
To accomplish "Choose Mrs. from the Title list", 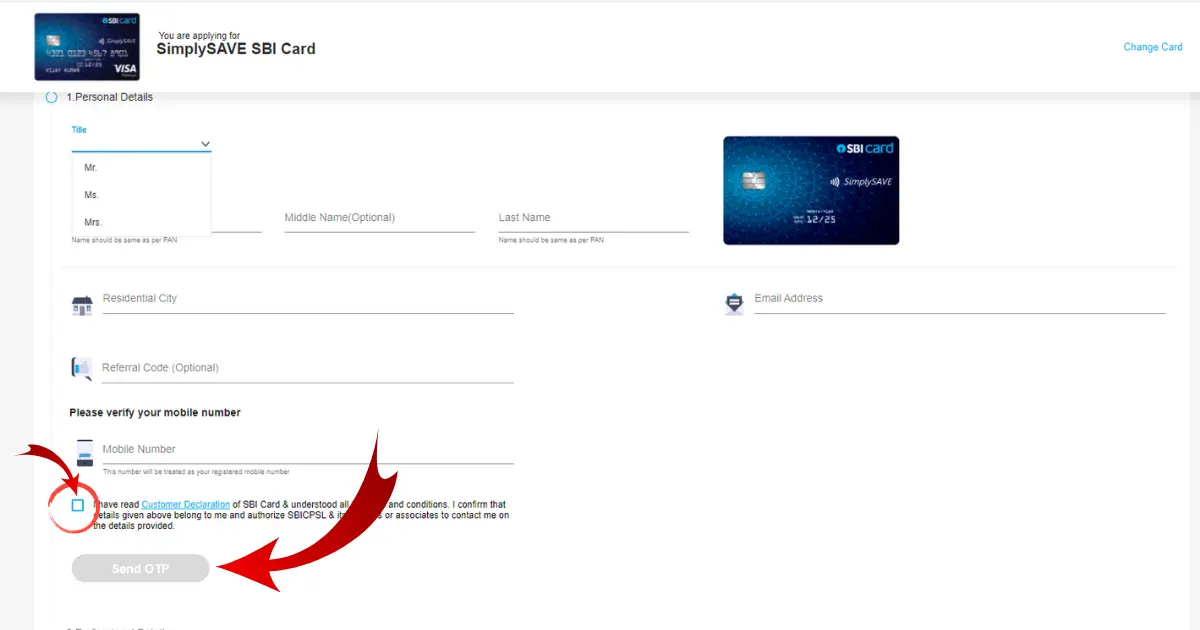I will pos(93,222).
